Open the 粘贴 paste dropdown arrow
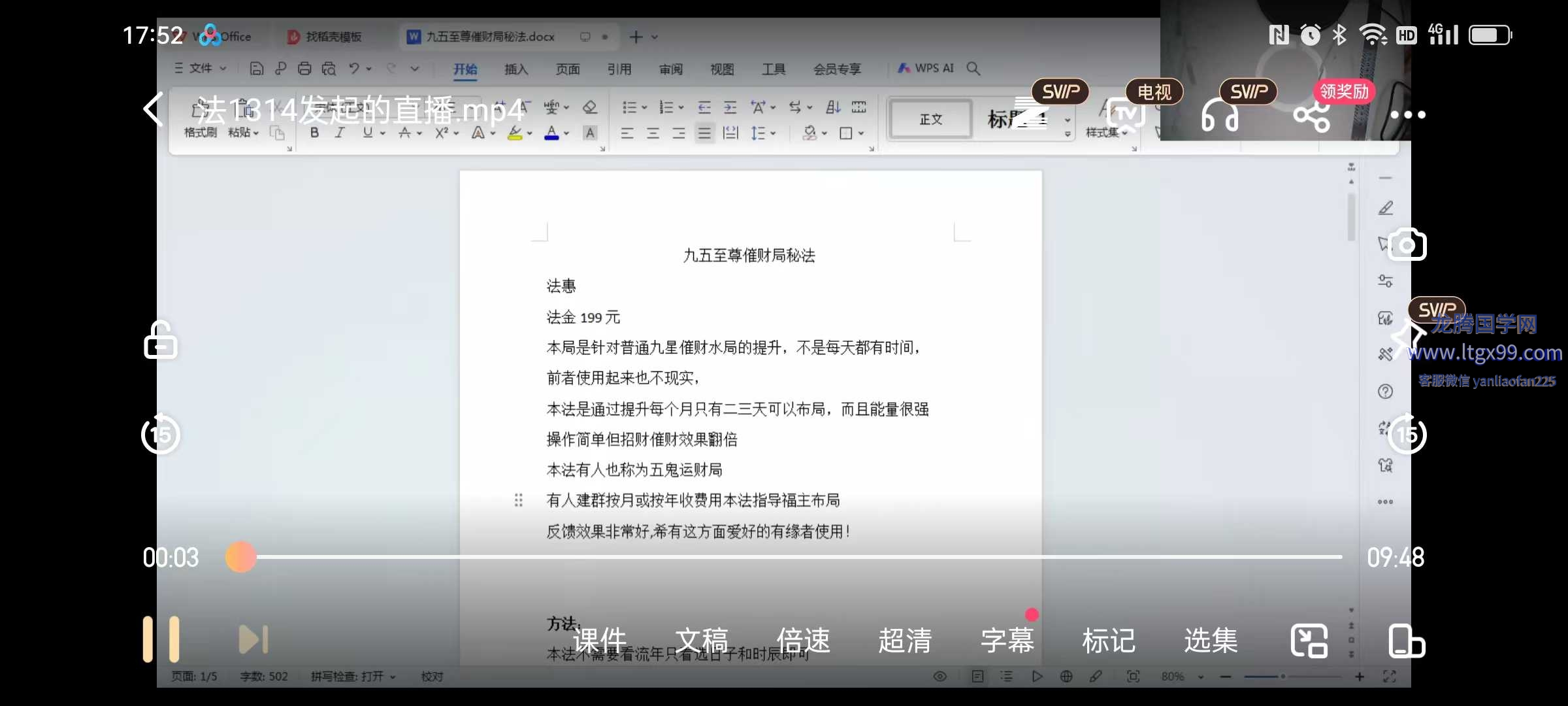 [256, 133]
